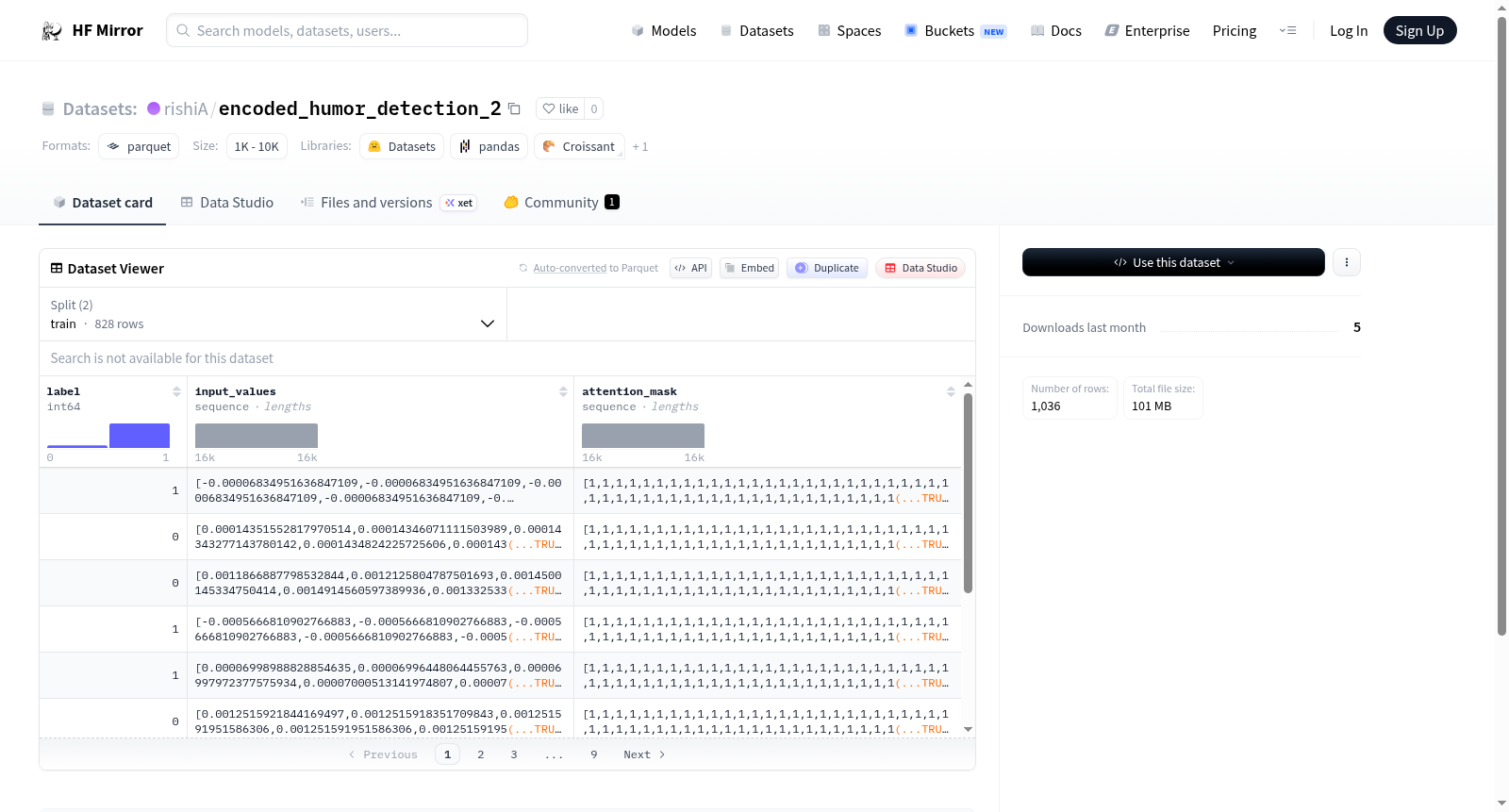Focus the search models, datasets, users field
The width and height of the screenshot is (1509, 812).
(x=347, y=30)
